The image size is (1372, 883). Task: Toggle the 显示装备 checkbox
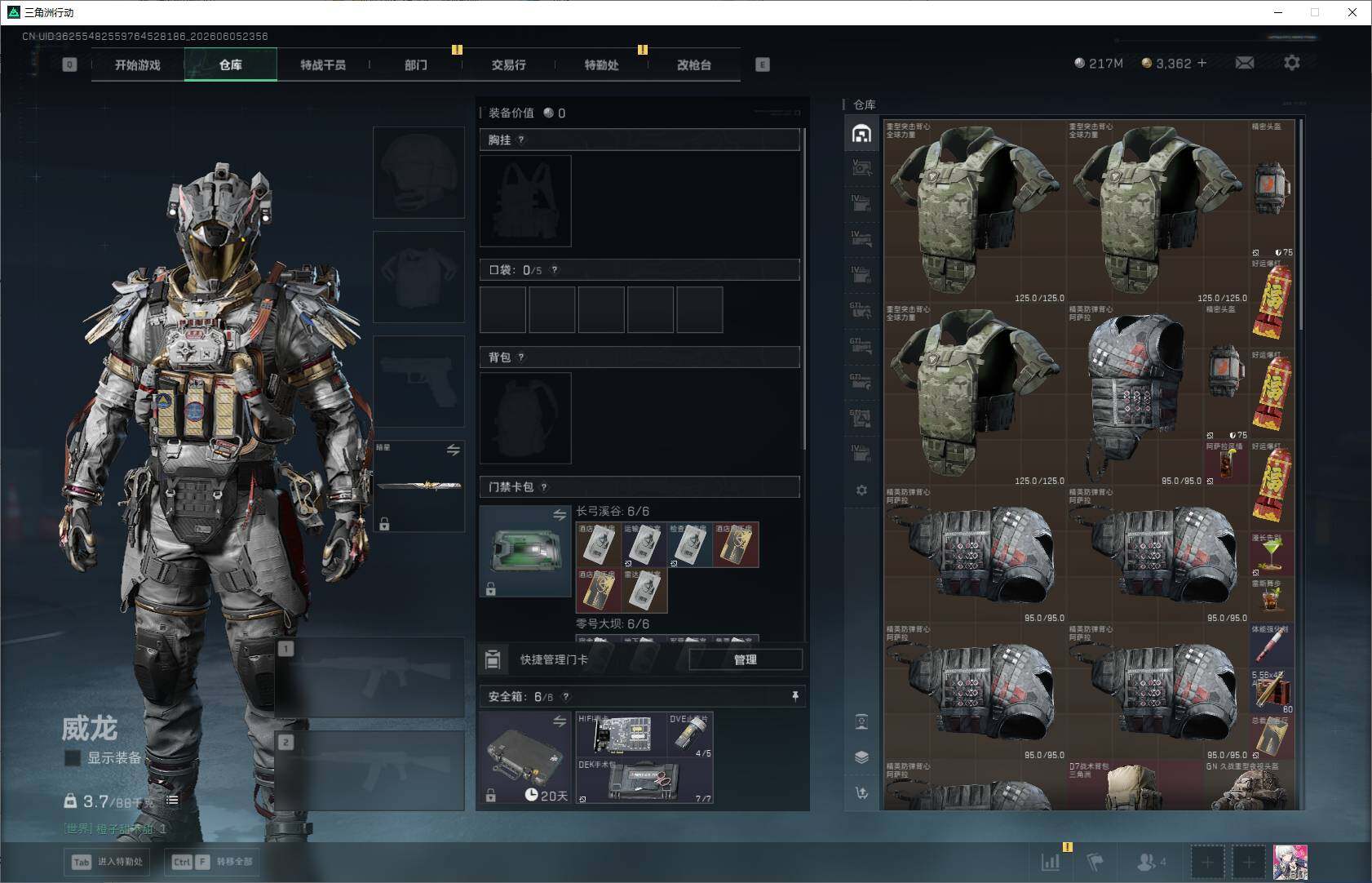click(x=73, y=758)
